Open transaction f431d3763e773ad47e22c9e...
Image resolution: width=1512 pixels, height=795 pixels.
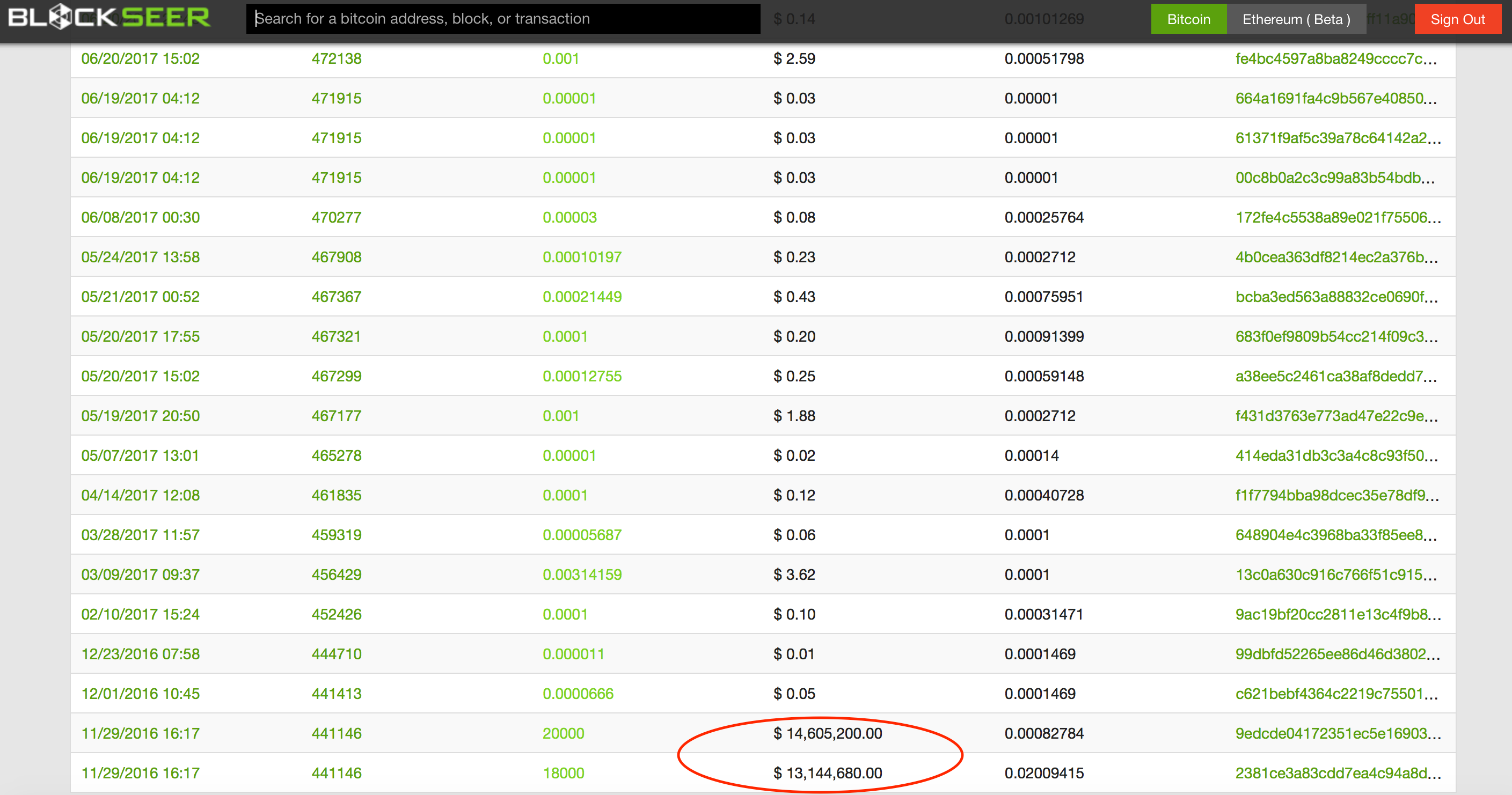click(1336, 416)
